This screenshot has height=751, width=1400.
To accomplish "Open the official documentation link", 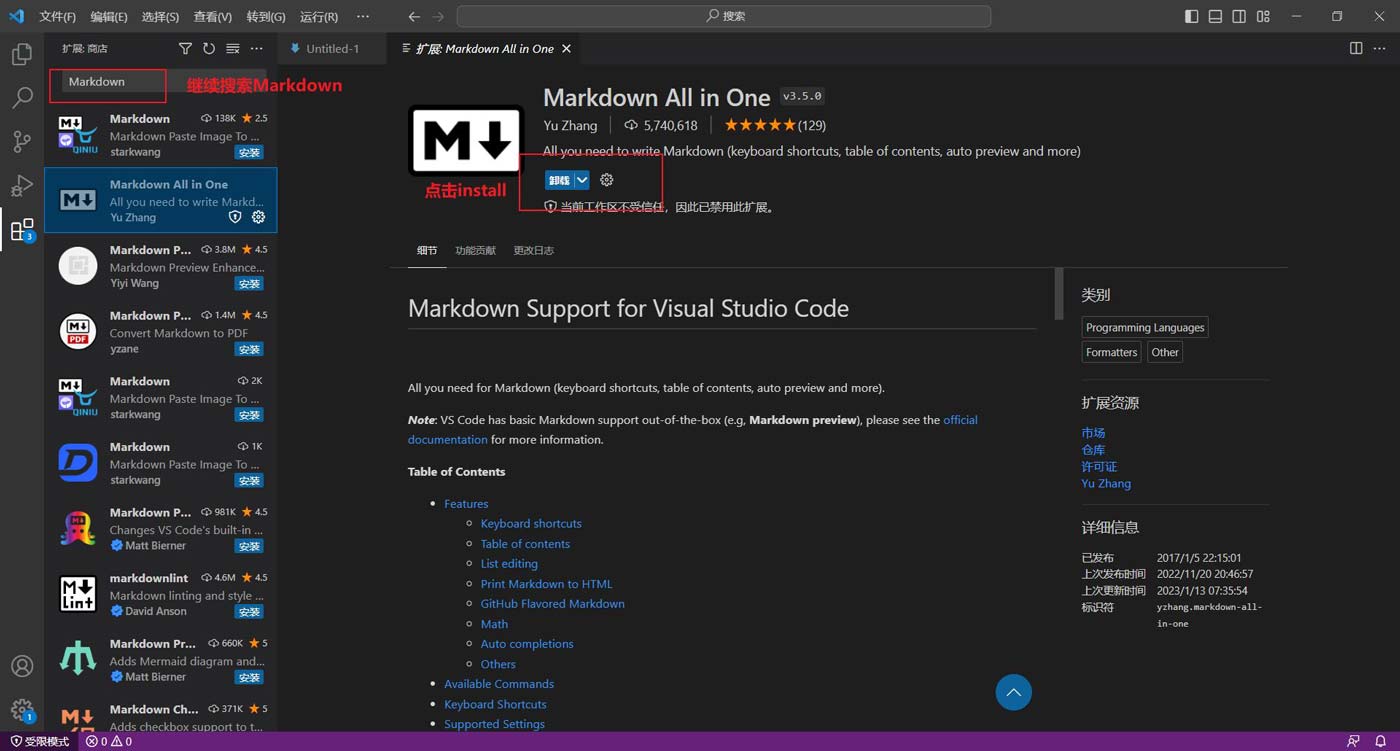I will (x=693, y=430).
